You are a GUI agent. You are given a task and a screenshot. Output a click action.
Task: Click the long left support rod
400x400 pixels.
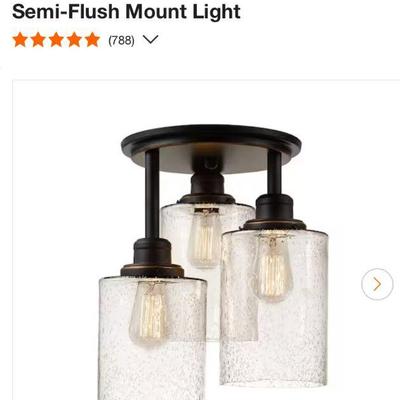(152, 194)
